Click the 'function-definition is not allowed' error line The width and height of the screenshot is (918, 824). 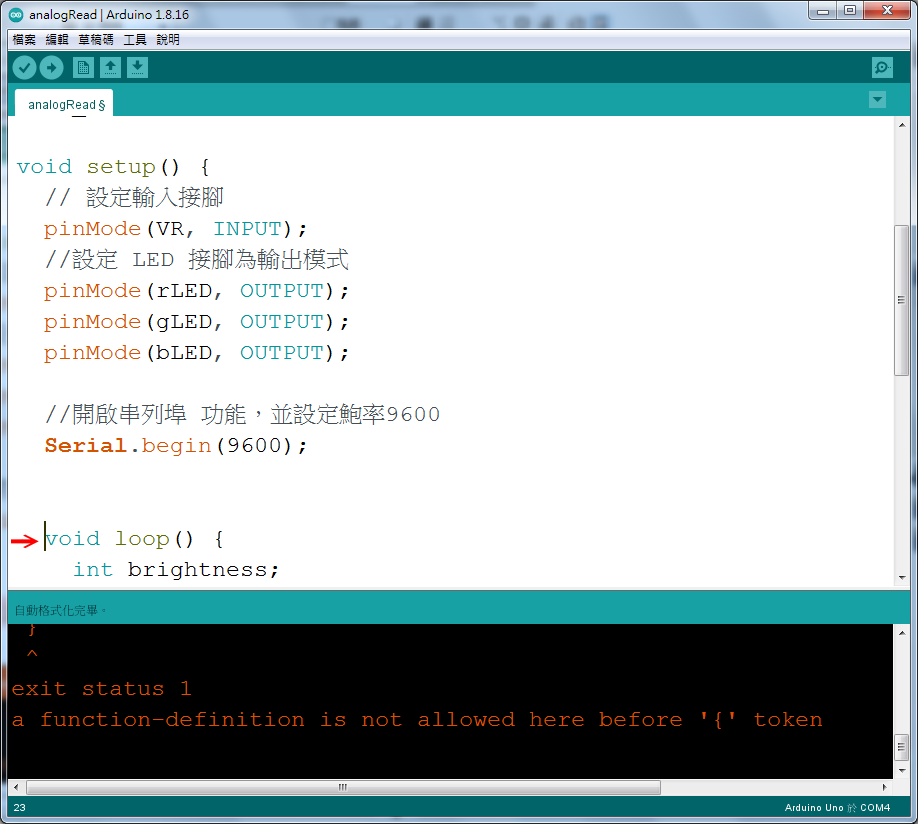coord(417,720)
